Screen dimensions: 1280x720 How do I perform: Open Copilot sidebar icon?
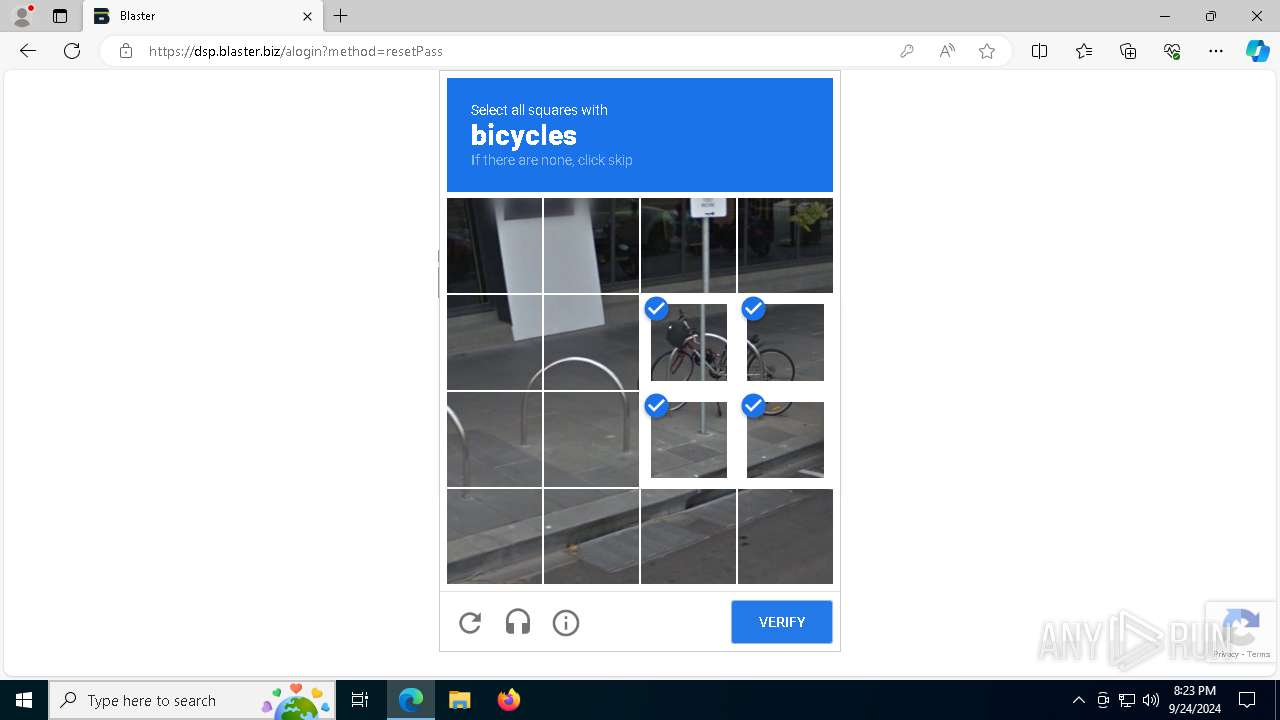pos(1257,51)
